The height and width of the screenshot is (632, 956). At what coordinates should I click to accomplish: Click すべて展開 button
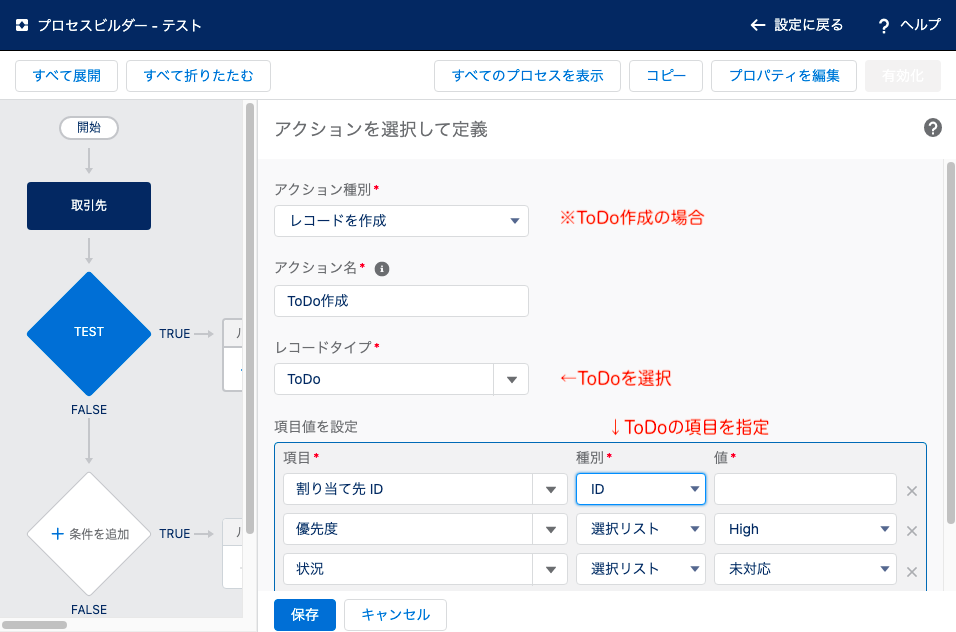pos(66,76)
